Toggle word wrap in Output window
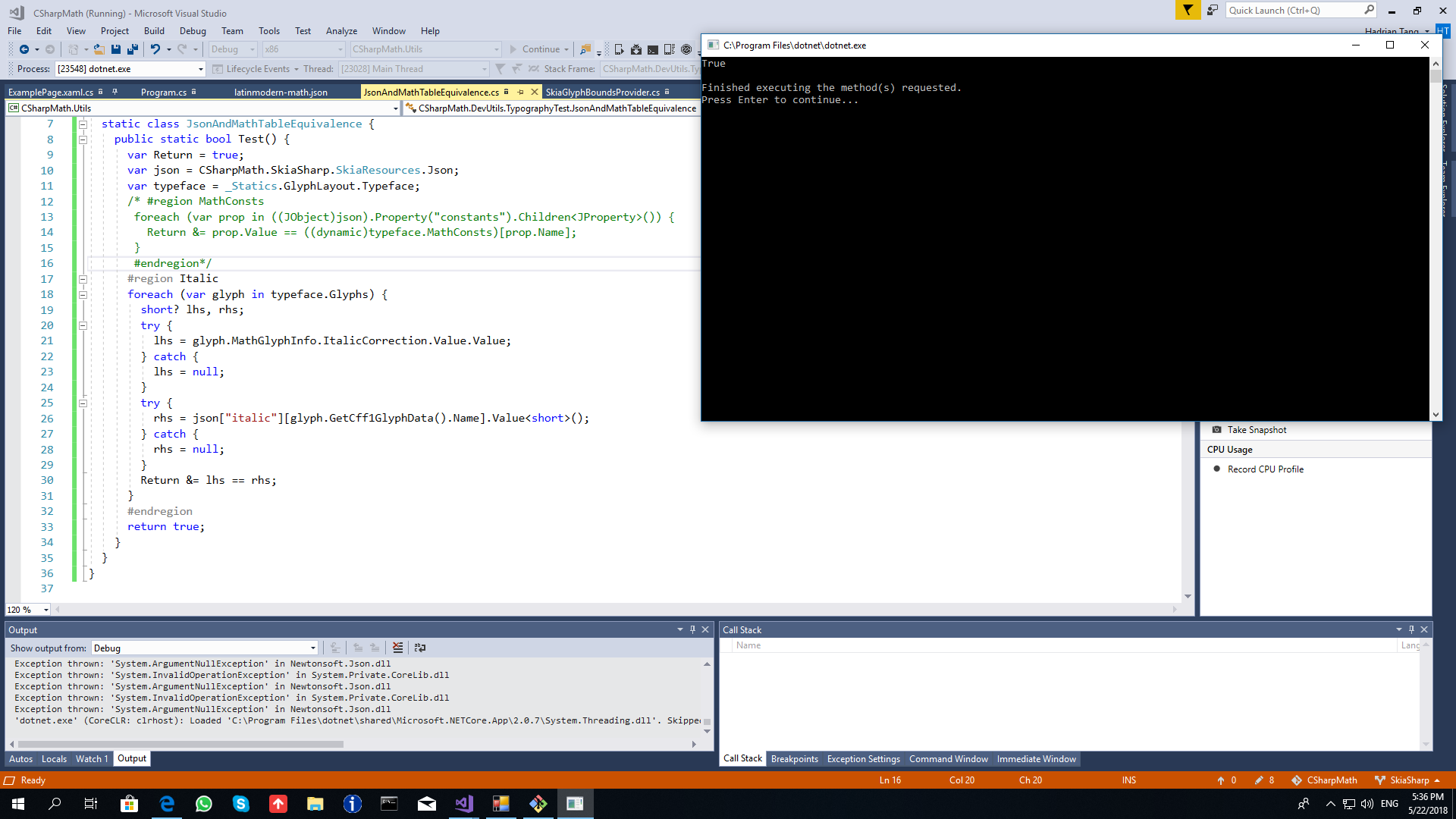 click(x=419, y=648)
